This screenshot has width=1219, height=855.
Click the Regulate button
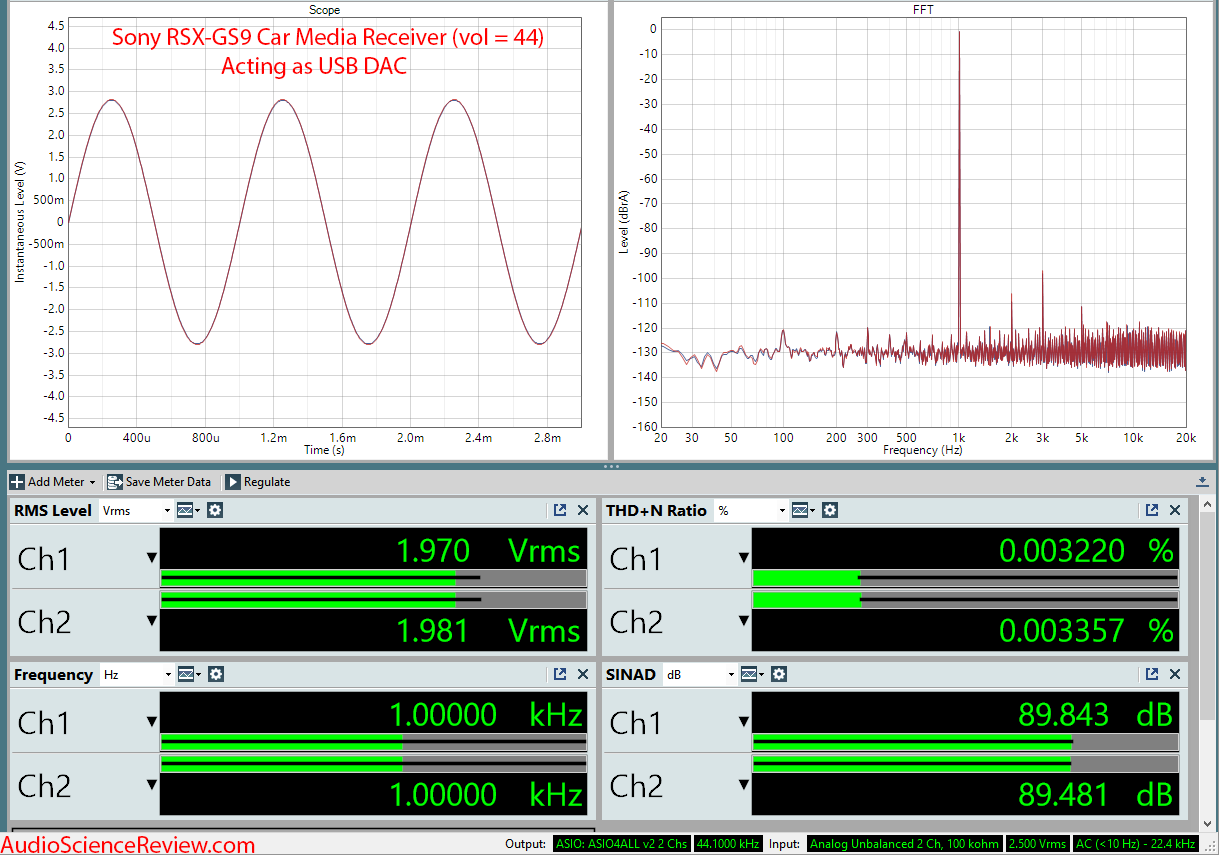[x=257, y=482]
